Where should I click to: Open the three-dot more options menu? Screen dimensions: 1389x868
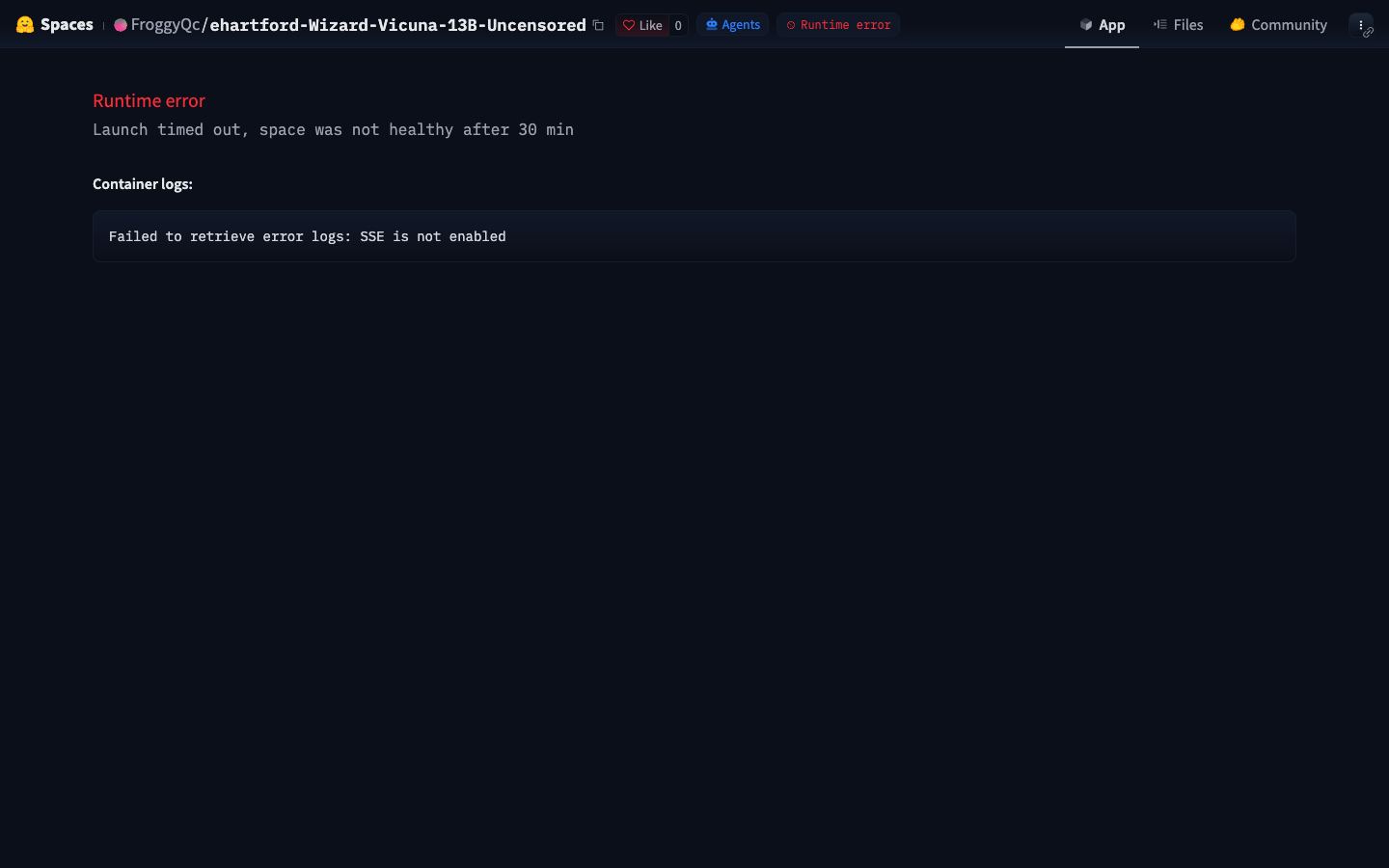(1361, 25)
